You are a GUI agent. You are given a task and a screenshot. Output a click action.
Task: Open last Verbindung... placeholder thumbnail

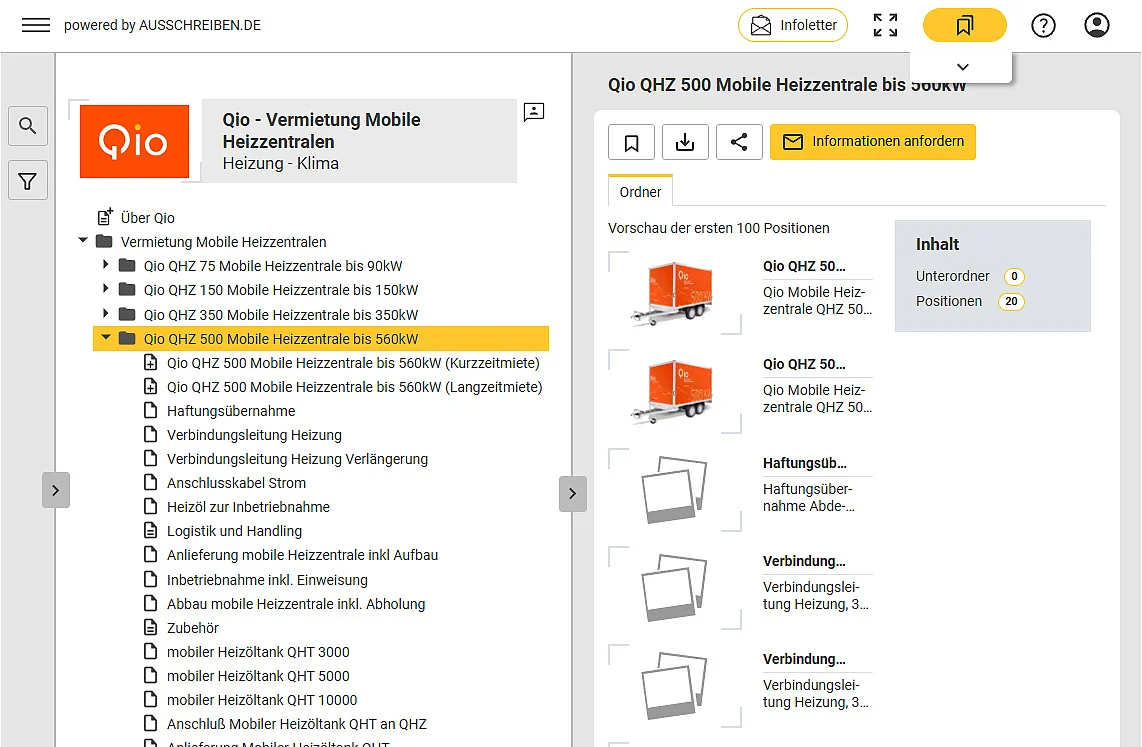(x=674, y=686)
